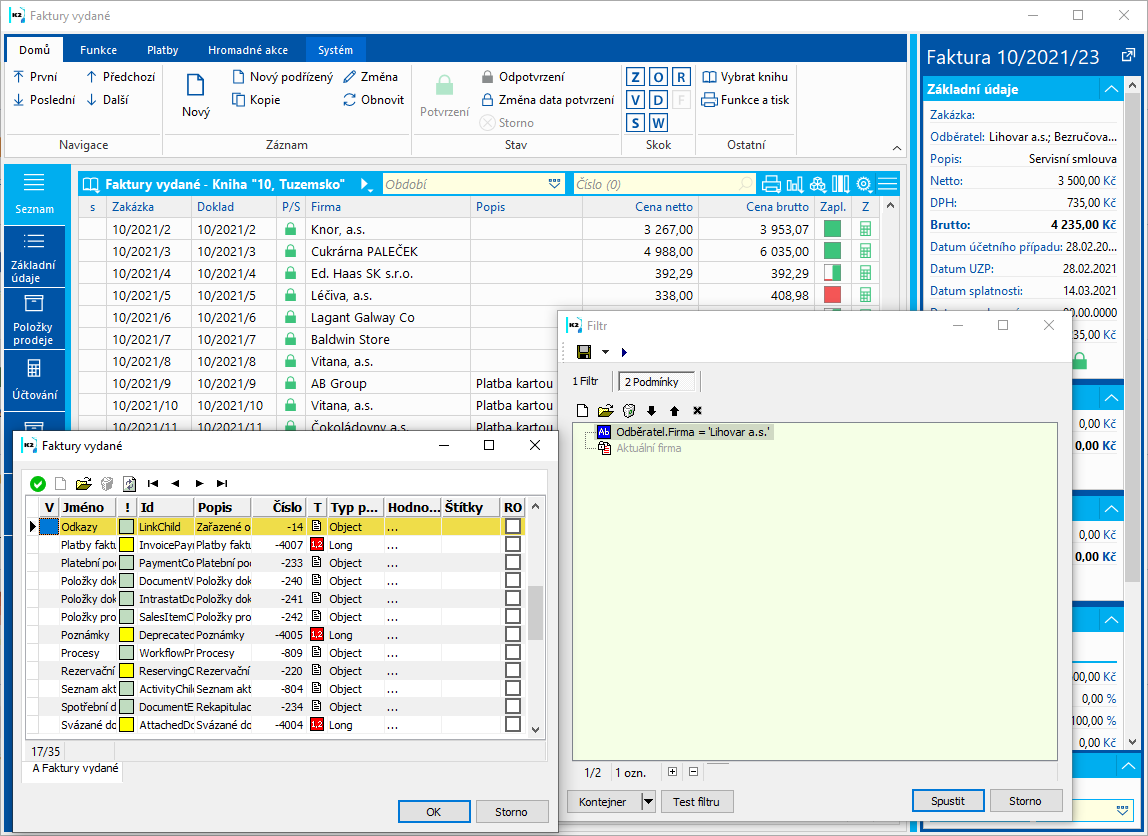This screenshot has height=836, width=1148.
Task: Click the new condition page icon in the Filtr window
Action: pyautogui.click(x=582, y=411)
